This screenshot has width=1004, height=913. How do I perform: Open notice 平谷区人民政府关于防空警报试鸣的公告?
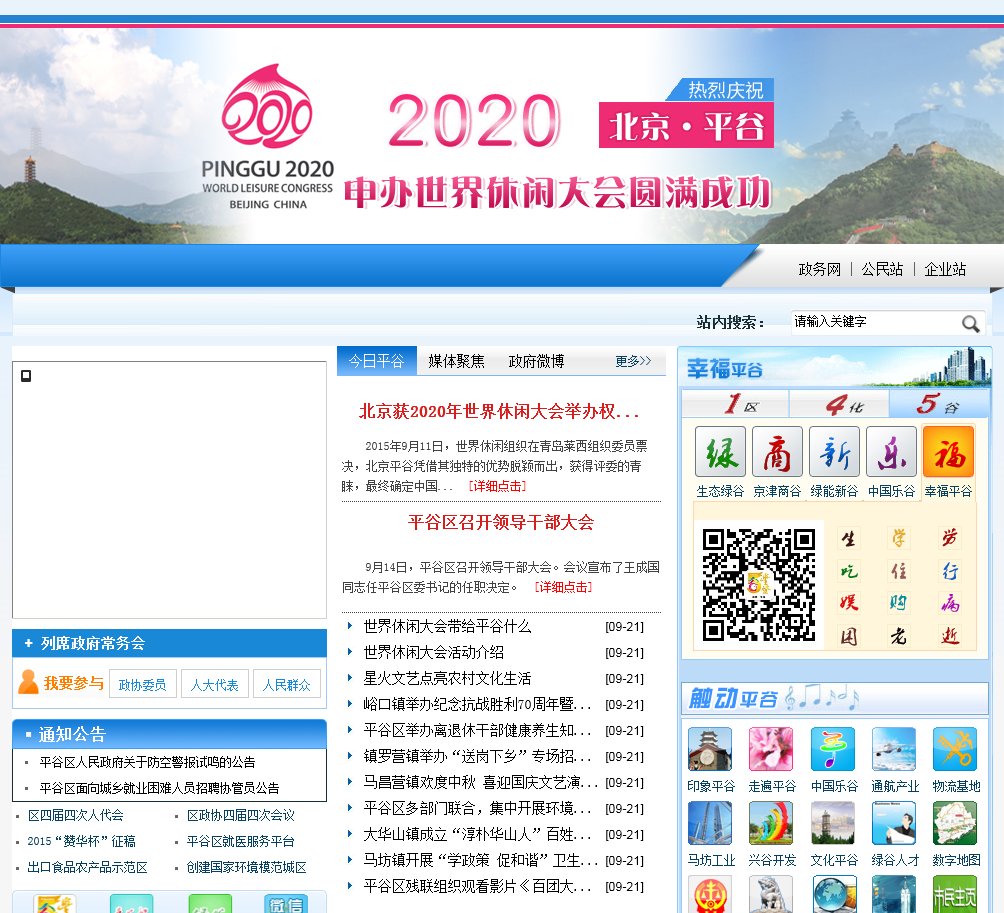(147, 762)
